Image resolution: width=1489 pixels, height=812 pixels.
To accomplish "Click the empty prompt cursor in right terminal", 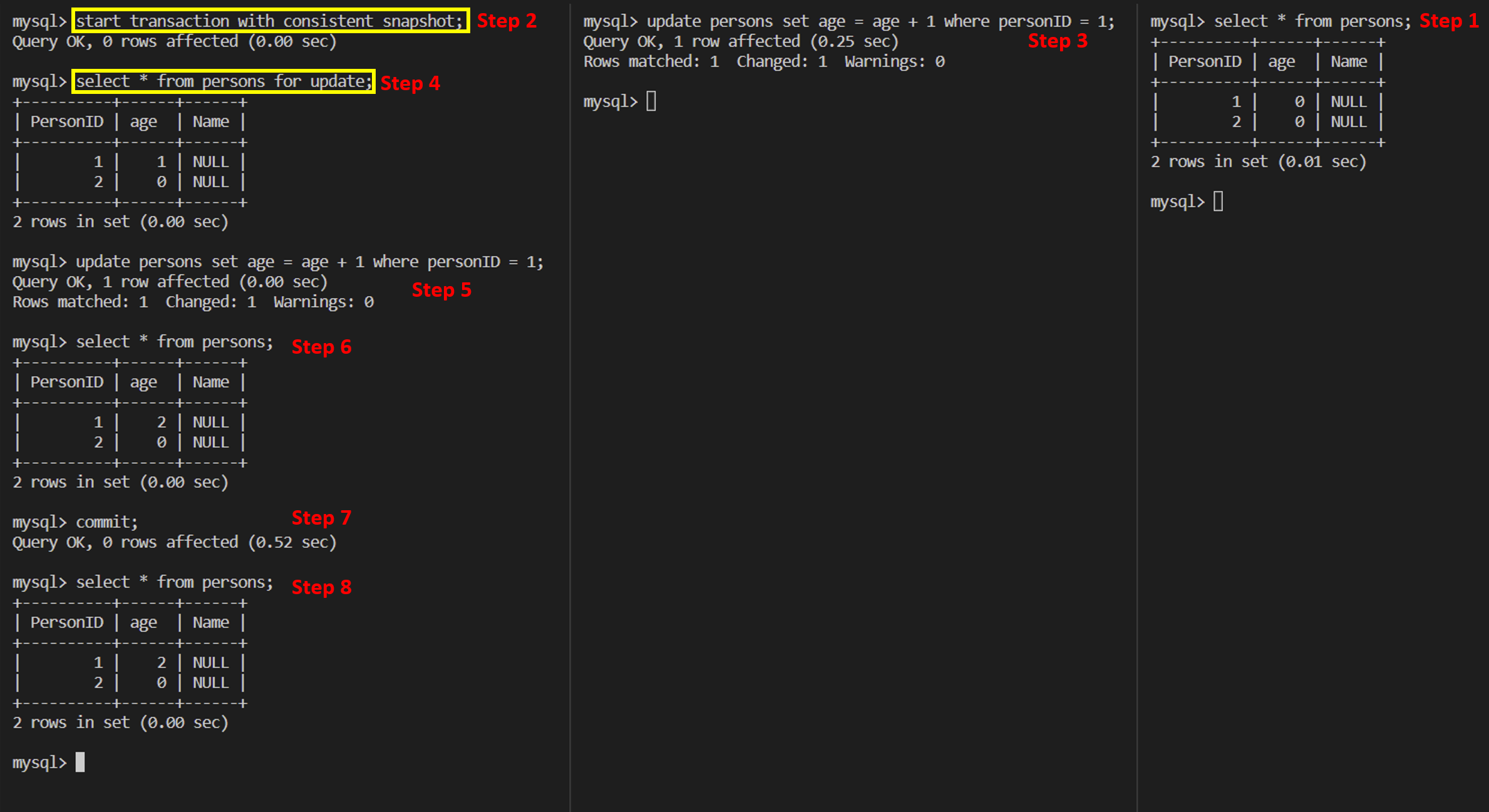I will point(1218,202).
